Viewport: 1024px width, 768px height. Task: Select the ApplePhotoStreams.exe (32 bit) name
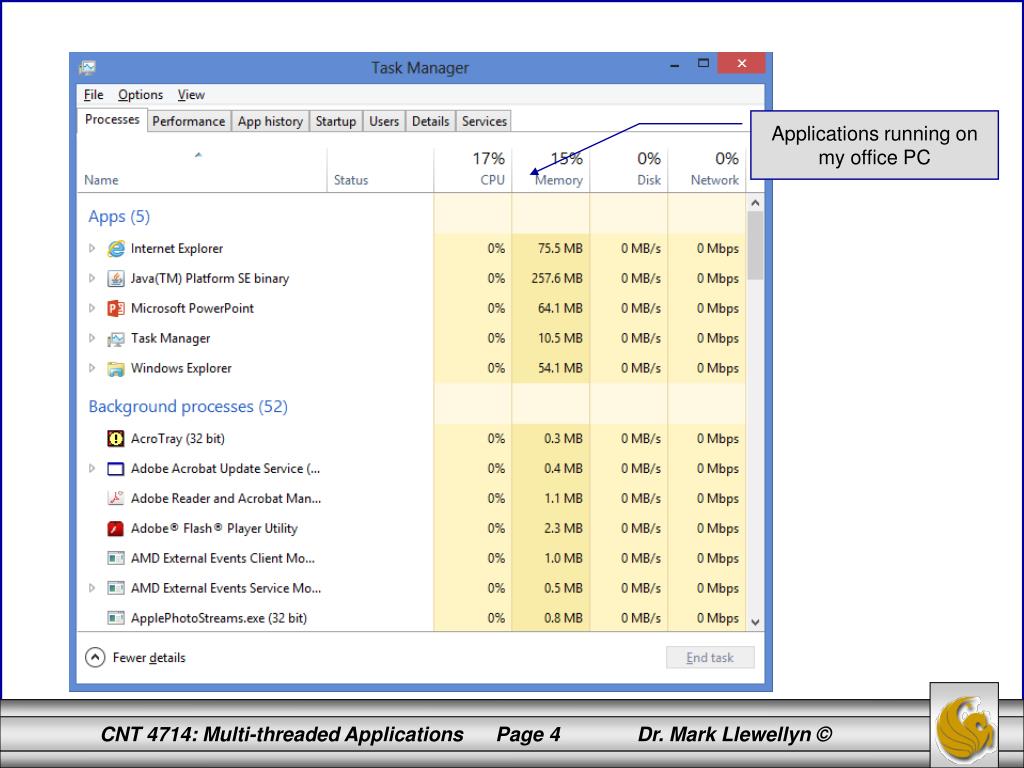[x=219, y=618]
